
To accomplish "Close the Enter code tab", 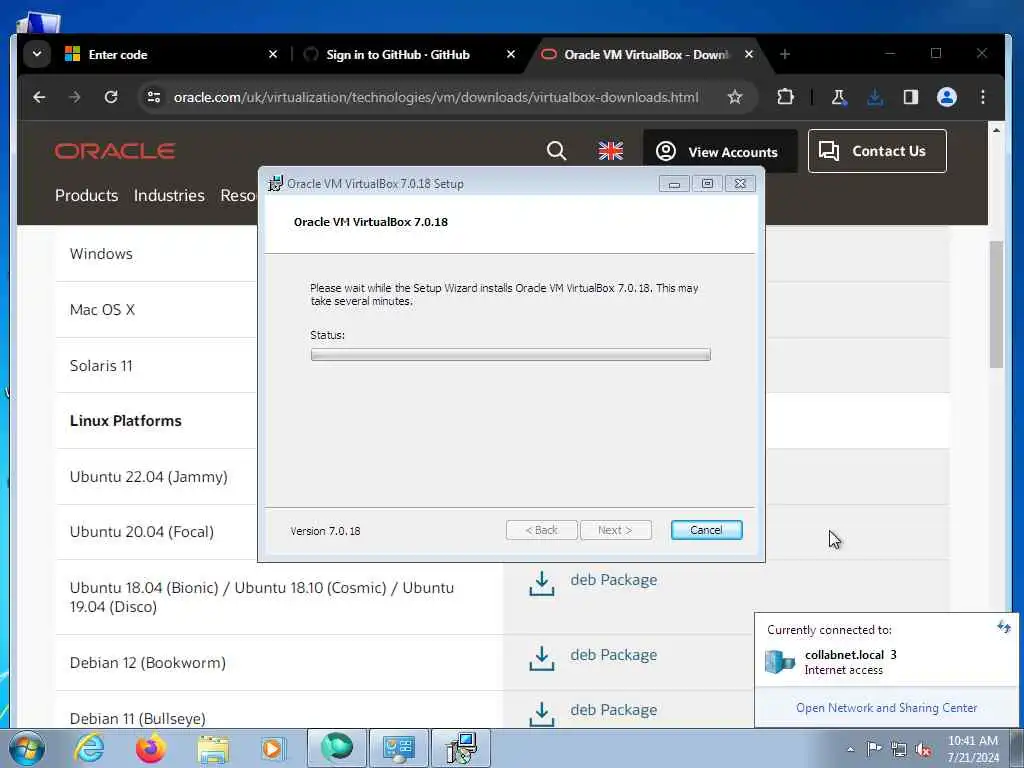I will 273,55.
